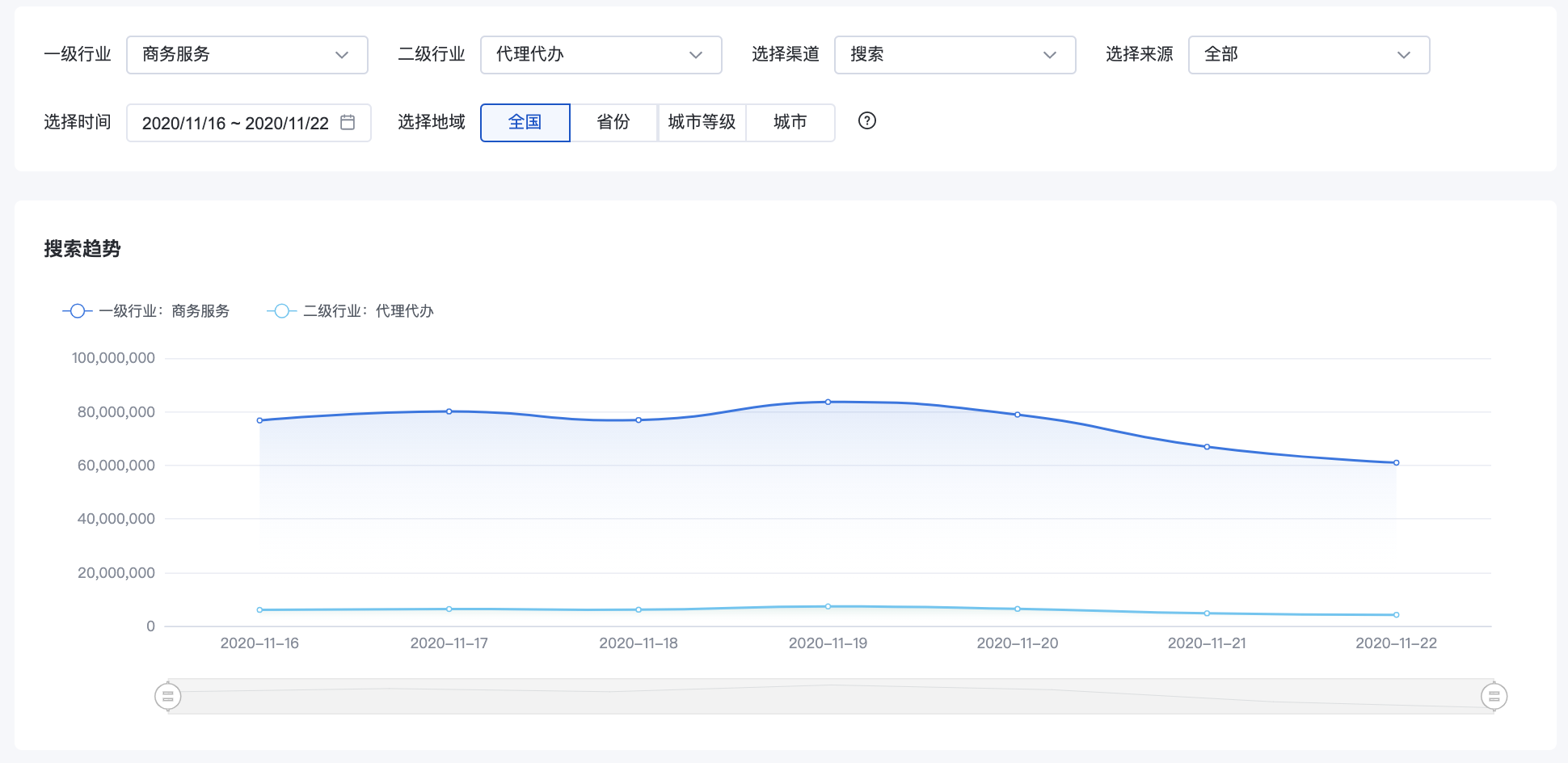Click the help question mark icon
The width and height of the screenshot is (1568, 763).
(x=866, y=121)
